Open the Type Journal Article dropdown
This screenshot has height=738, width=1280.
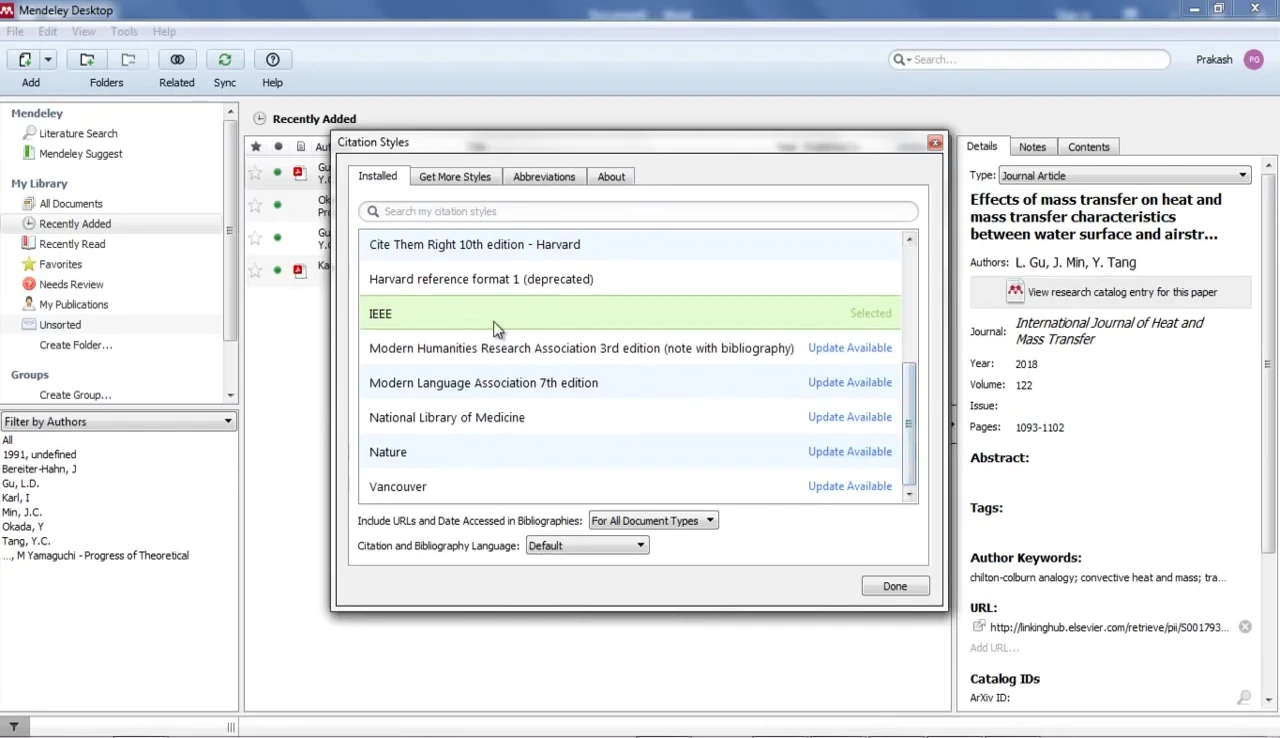point(1124,176)
